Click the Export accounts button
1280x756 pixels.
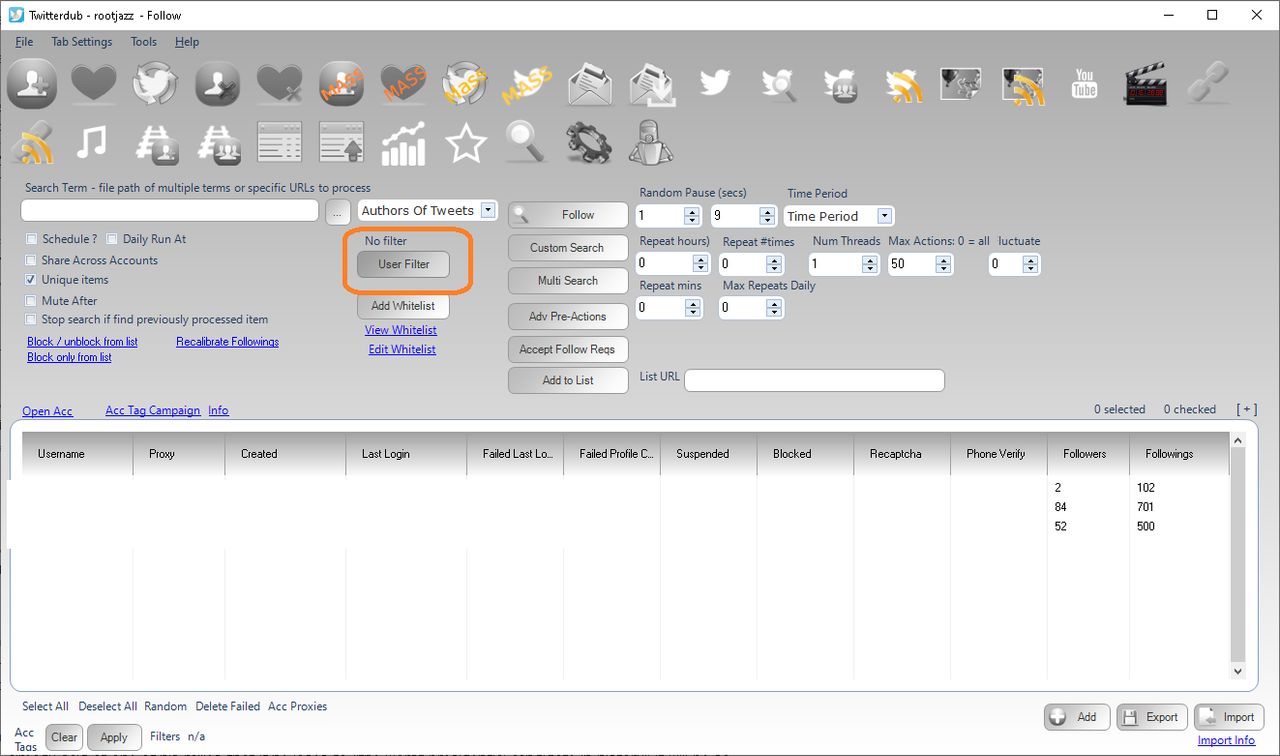[x=1151, y=717]
